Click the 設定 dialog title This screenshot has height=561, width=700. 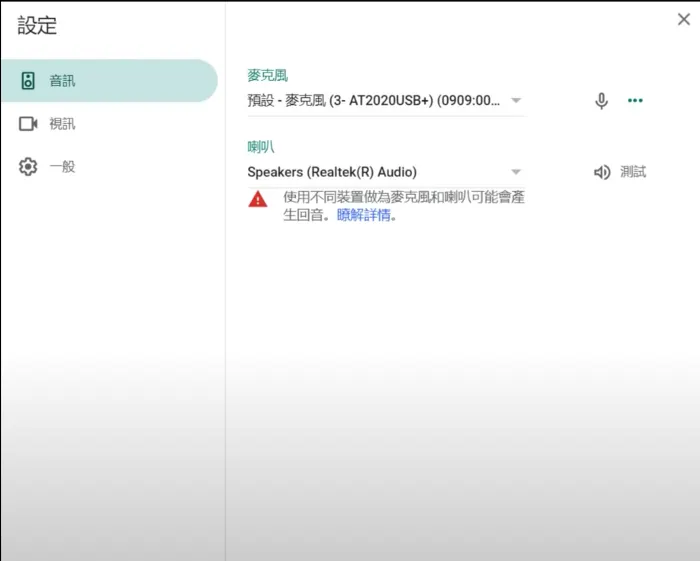37,25
